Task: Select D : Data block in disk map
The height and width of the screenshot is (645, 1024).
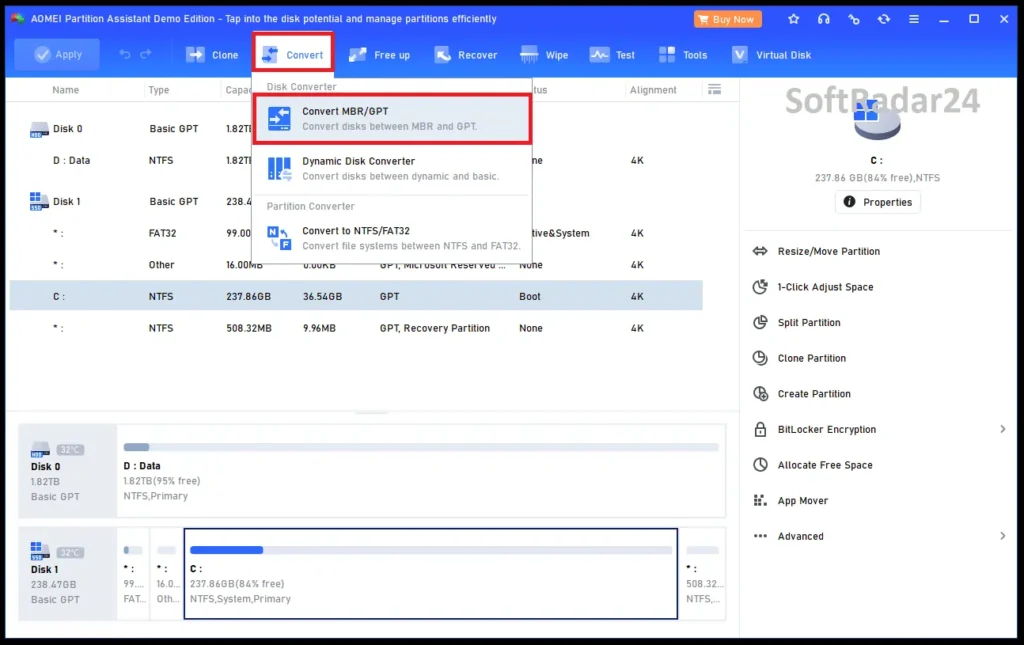Action: point(421,471)
